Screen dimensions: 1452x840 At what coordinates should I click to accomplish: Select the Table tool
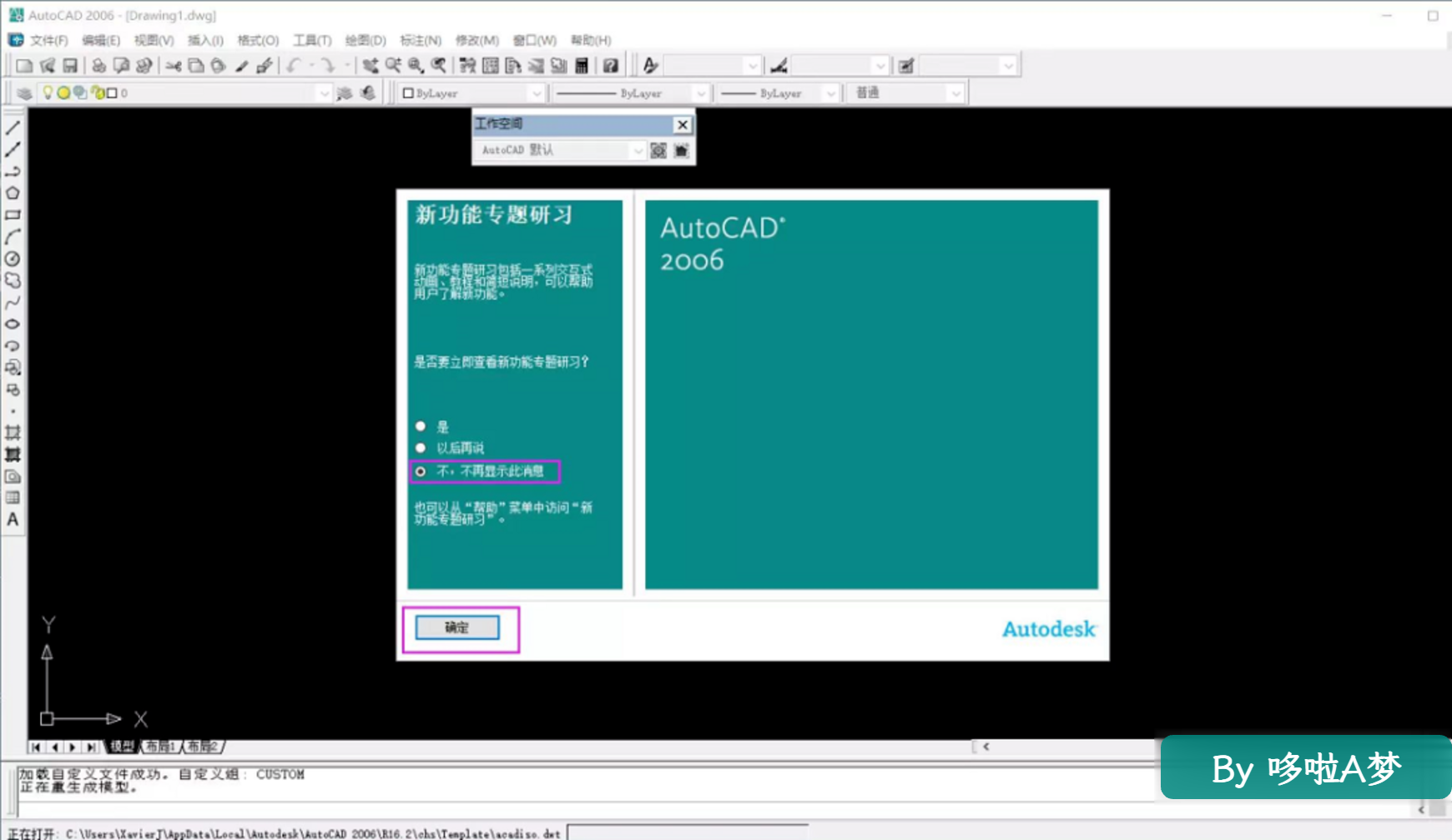13,498
